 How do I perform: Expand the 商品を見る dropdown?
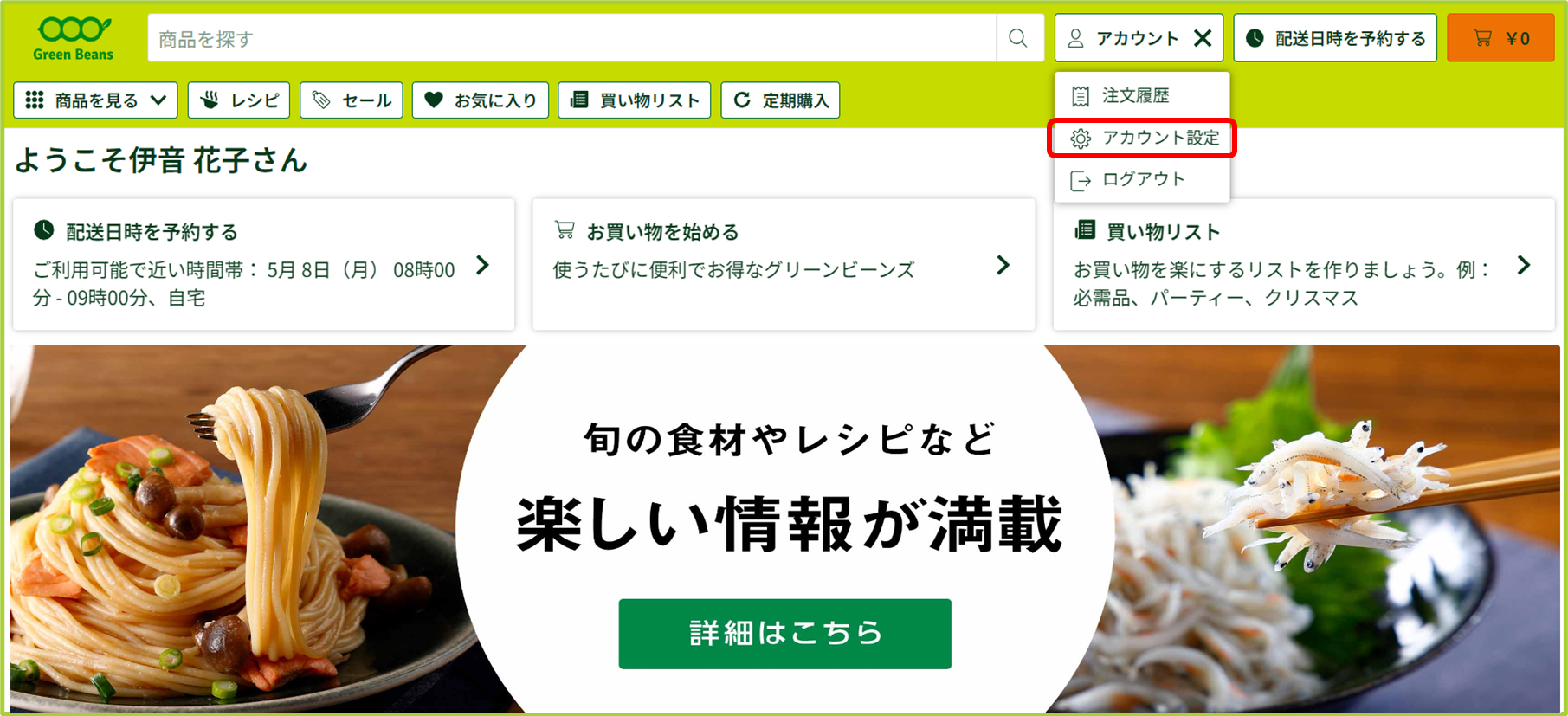click(95, 100)
